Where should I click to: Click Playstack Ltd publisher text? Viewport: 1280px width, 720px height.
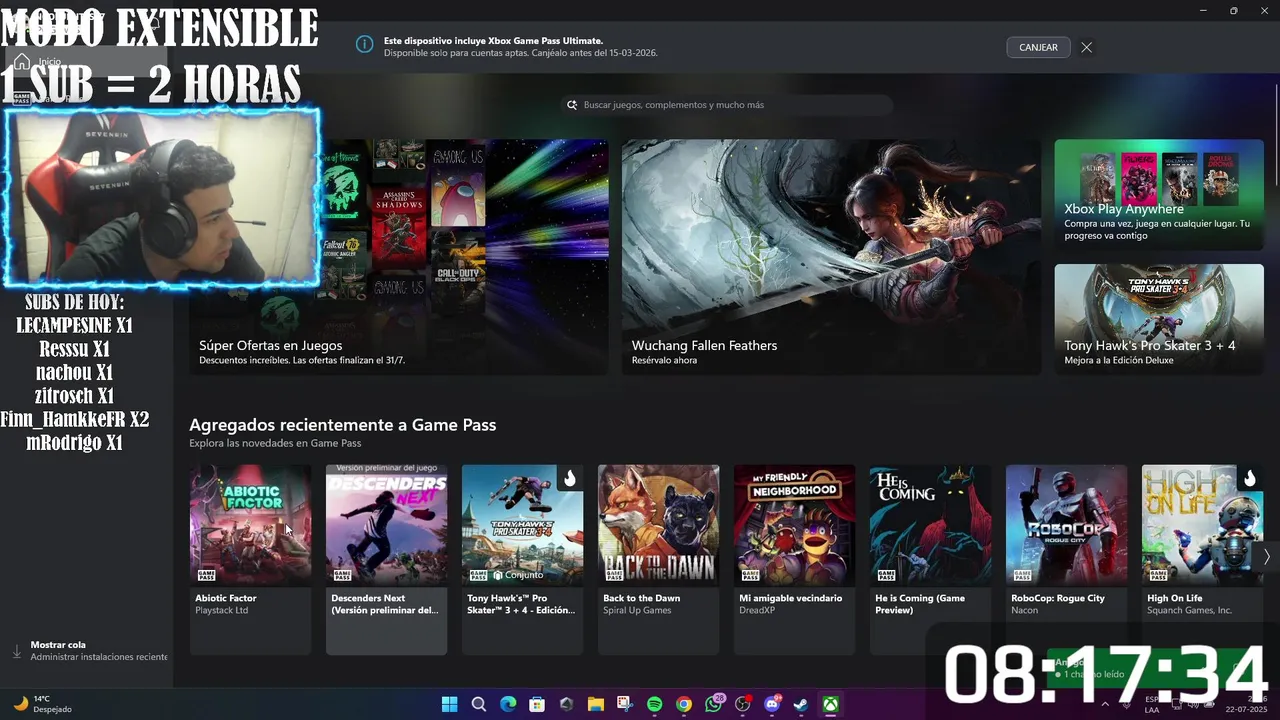222,610
